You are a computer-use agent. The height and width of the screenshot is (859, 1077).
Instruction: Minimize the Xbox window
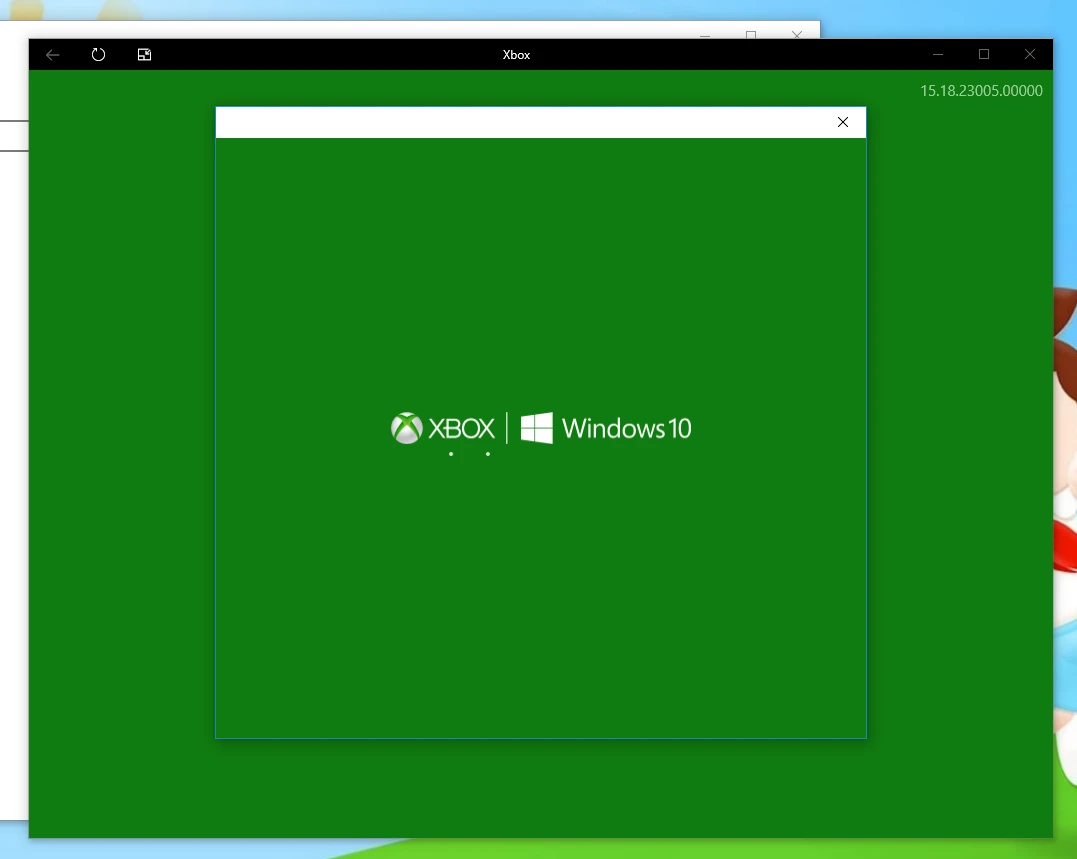[x=938, y=55]
